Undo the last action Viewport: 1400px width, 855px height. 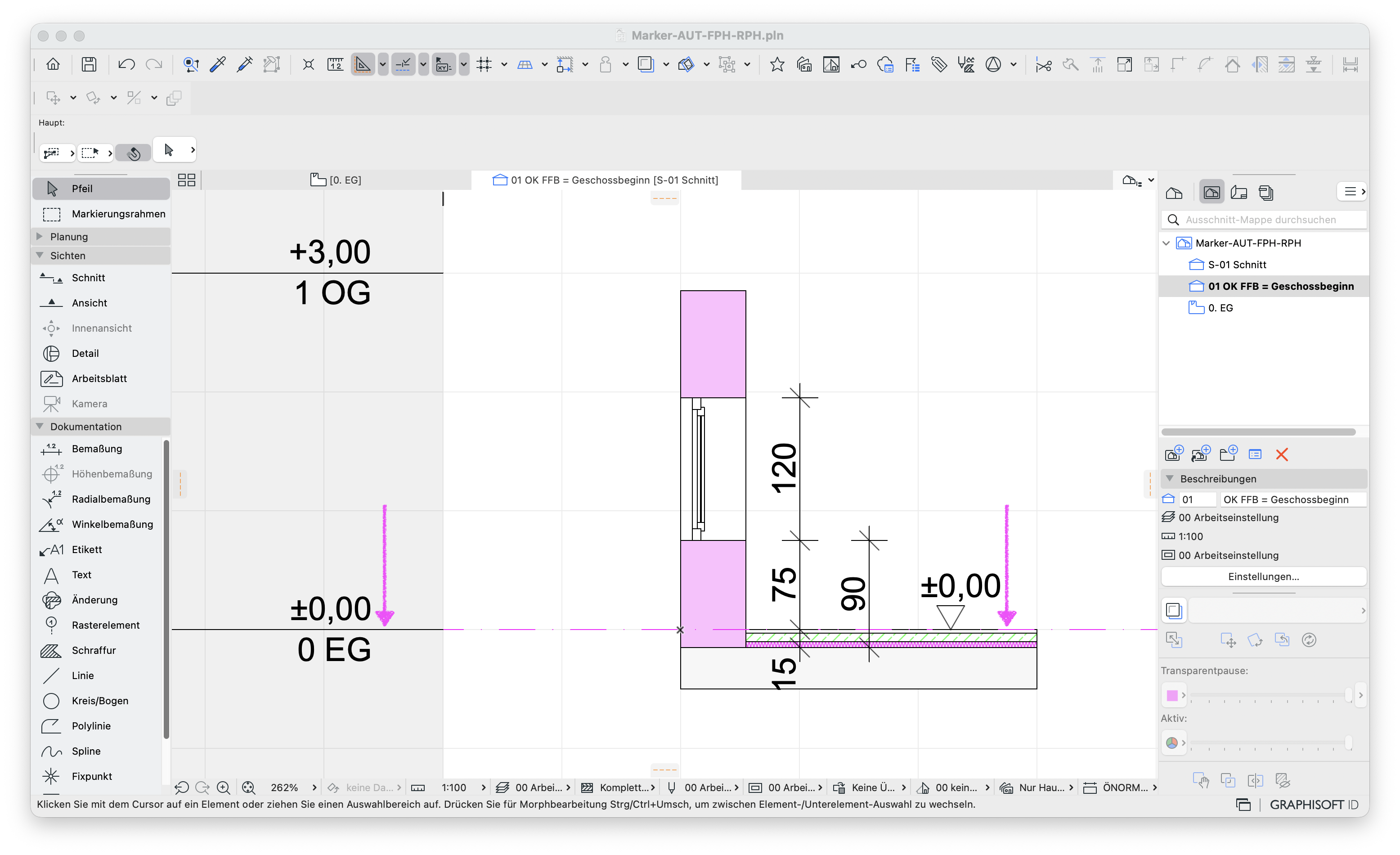126,64
